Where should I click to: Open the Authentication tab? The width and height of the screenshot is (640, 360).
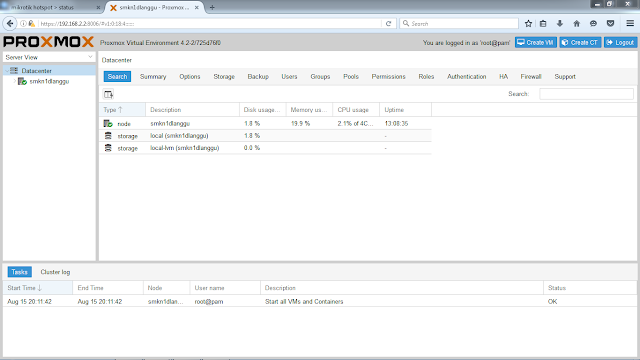point(467,76)
